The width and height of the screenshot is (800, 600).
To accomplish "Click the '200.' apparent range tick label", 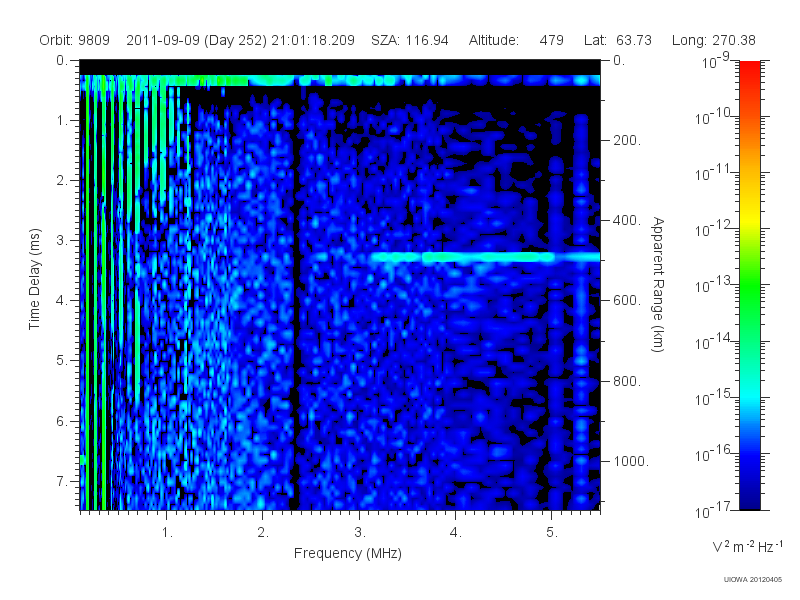I will pyautogui.click(x=627, y=140).
